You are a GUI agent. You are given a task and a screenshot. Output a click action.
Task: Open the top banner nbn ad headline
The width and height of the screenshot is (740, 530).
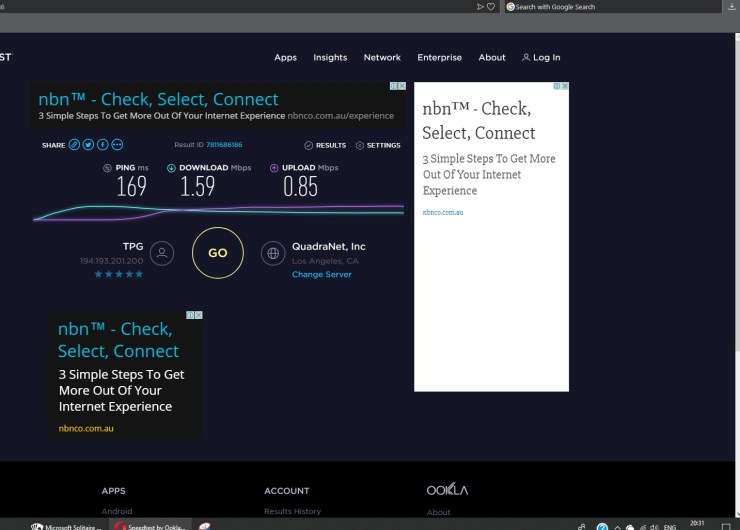[x=158, y=99]
